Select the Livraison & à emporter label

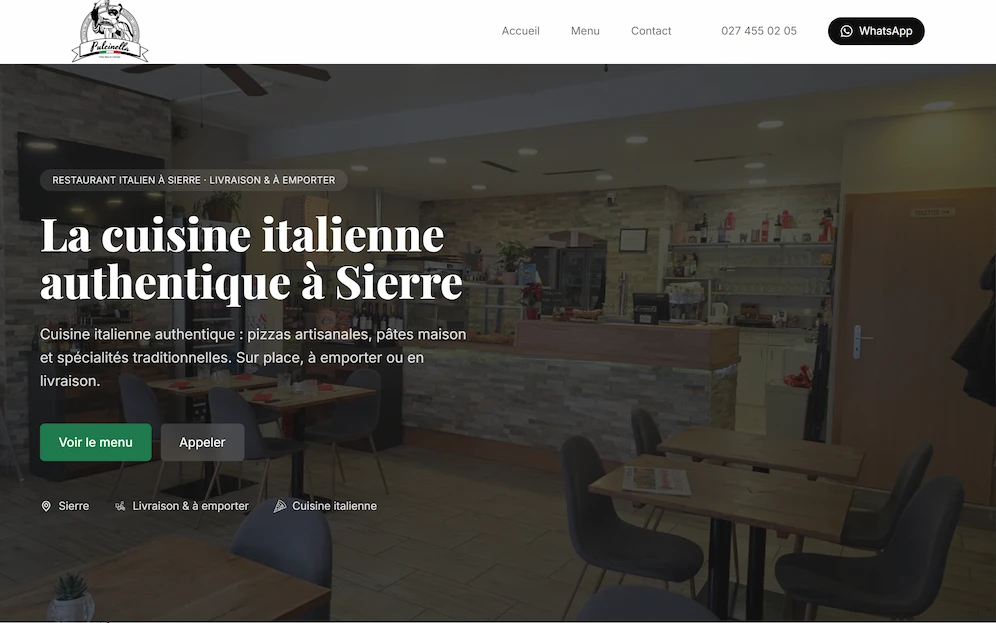coord(191,506)
